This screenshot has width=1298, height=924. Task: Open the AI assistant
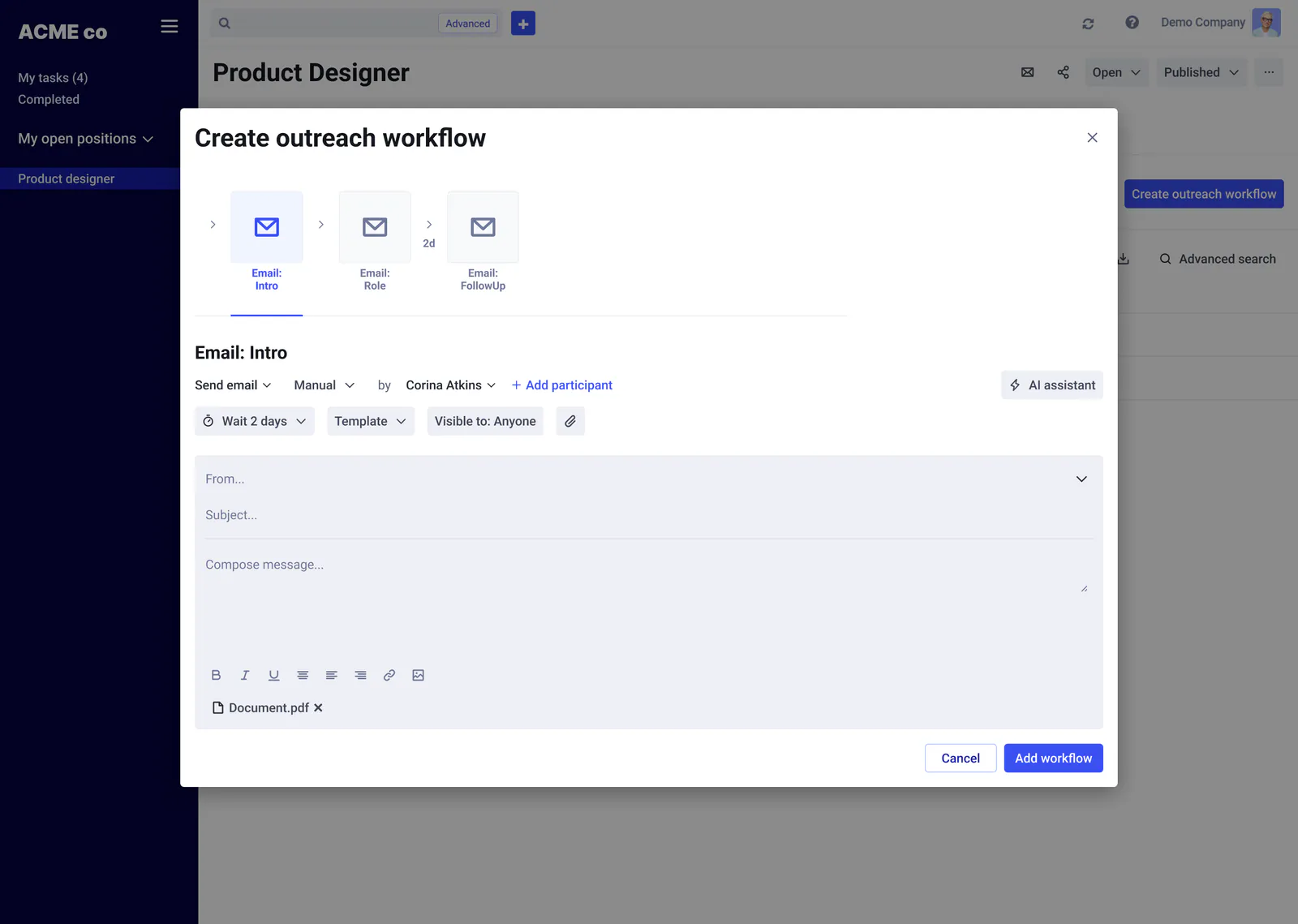1052,385
